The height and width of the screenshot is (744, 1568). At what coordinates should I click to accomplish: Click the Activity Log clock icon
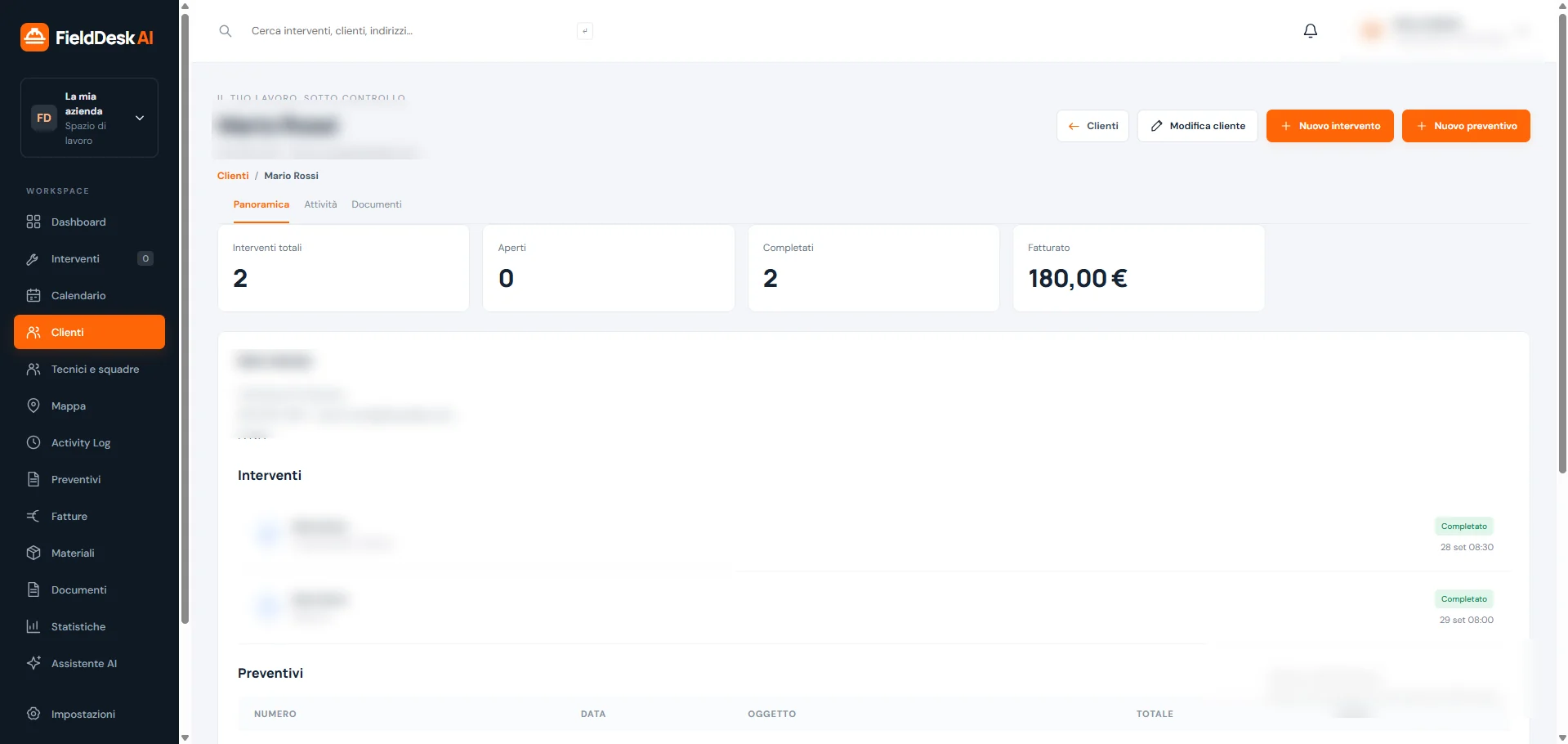point(34,442)
